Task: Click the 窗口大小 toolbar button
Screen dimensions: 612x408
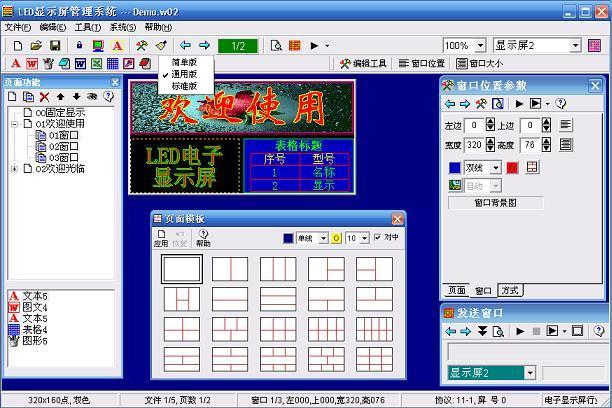Action: (x=480, y=64)
